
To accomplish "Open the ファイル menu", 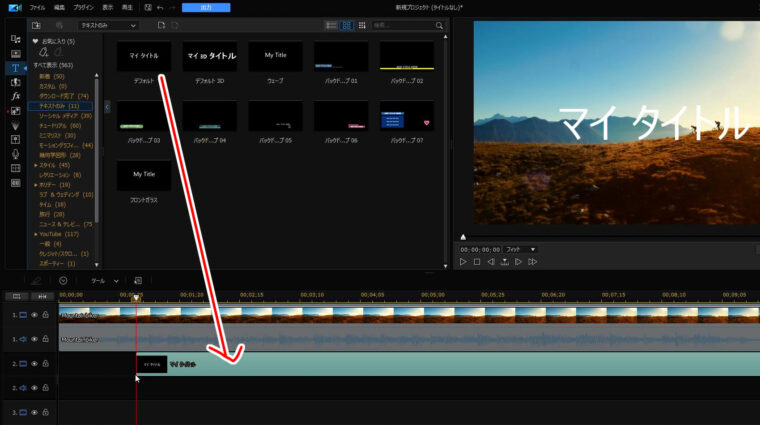I will [x=37, y=7].
